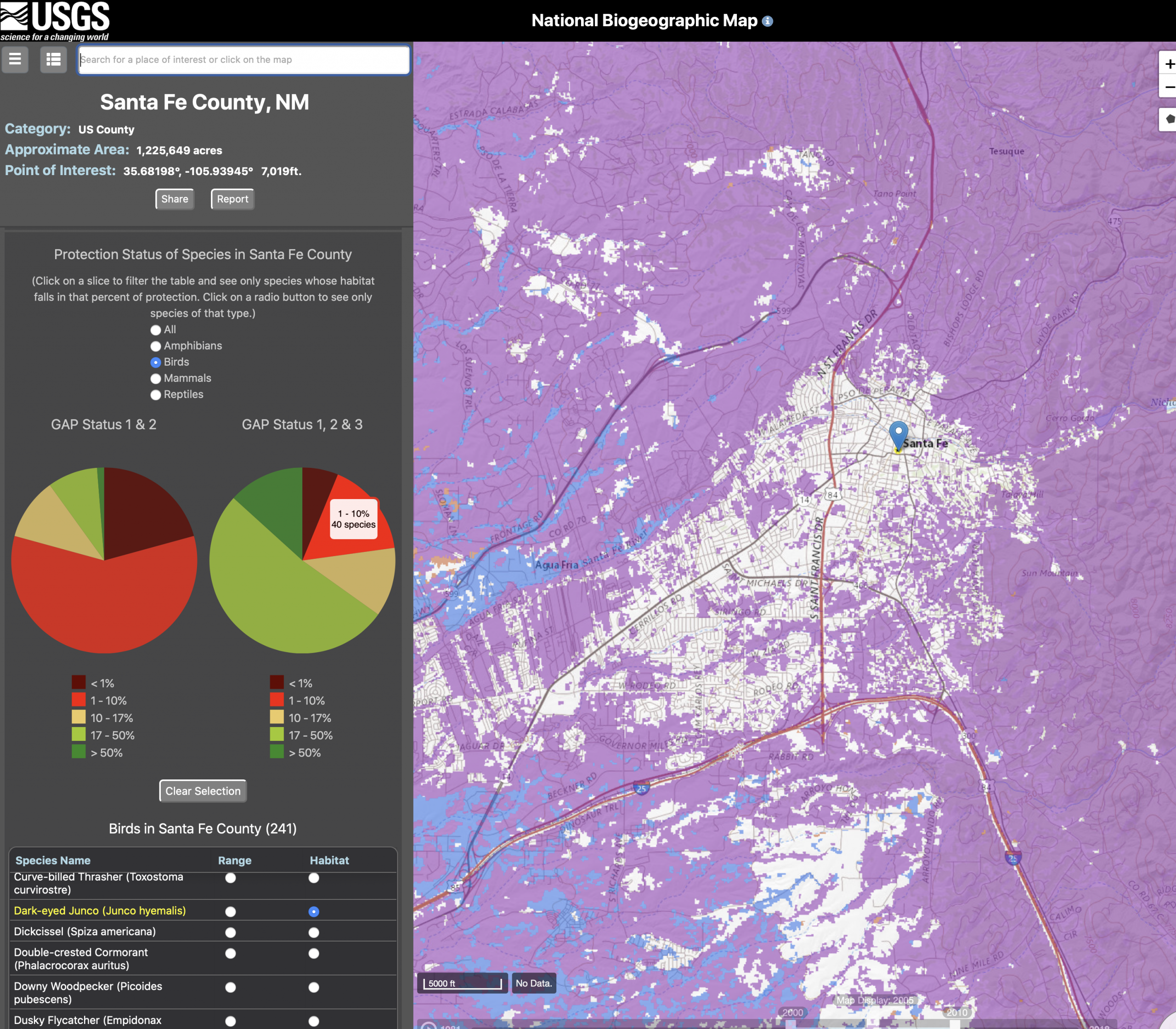Click the Dark-eyed Junco species name
Viewport: 1176px width, 1029px height.
point(100,911)
